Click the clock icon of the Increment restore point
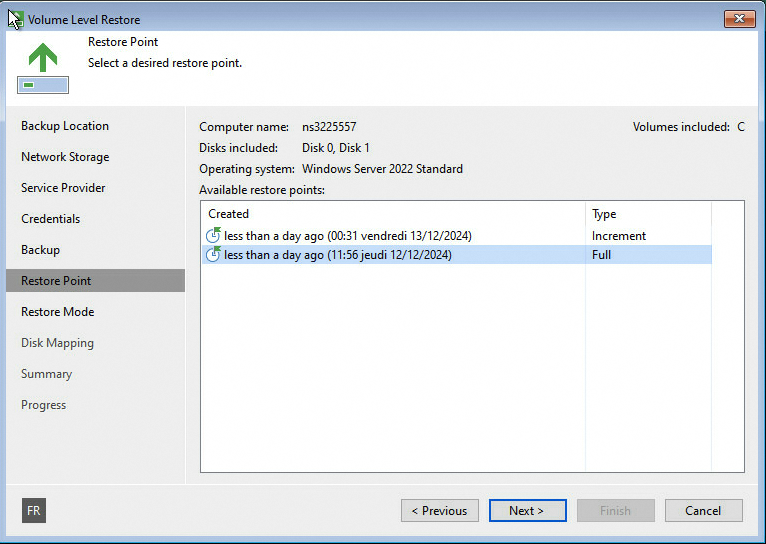766x544 pixels. tap(213, 236)
